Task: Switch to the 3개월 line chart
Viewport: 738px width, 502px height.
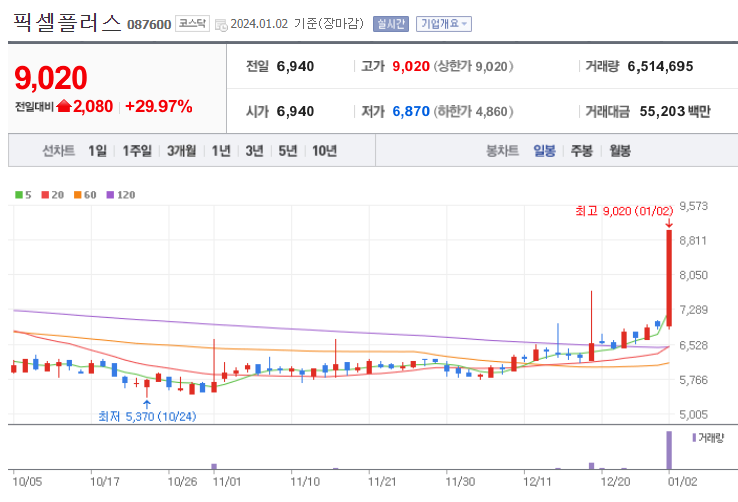Action: [182, 151]
